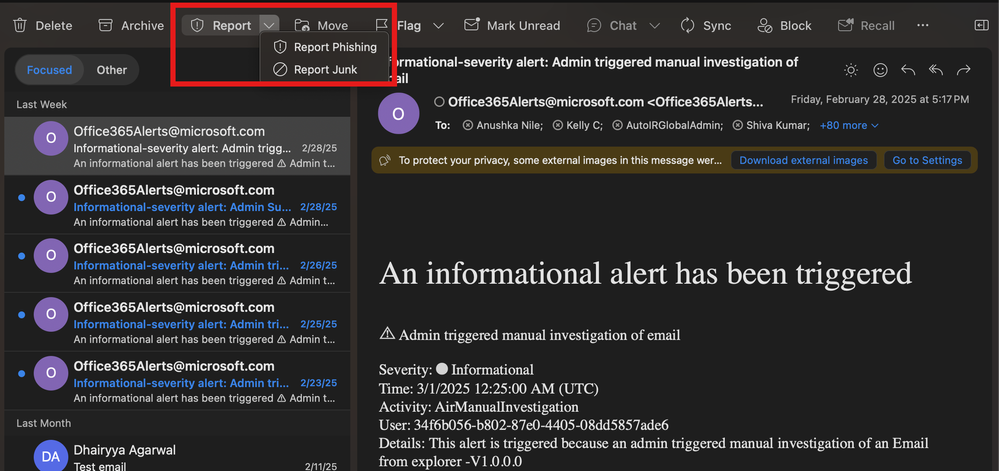
Task: Expand the +80 more recipients
Action: (849, 126)
